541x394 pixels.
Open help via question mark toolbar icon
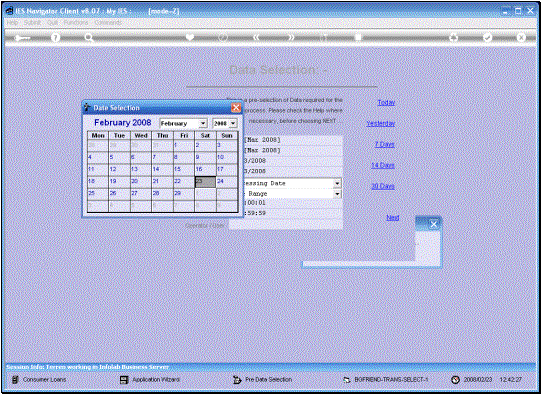tap(55, 37)
